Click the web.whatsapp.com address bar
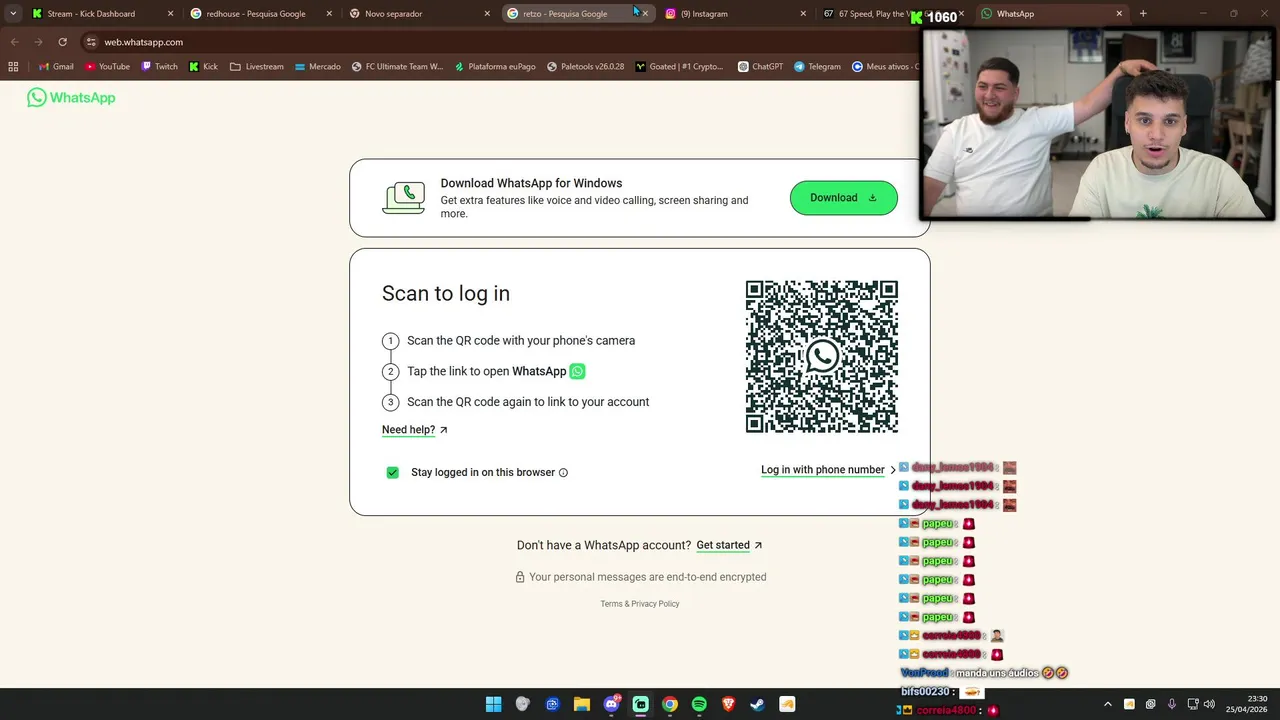 point(500,42)
